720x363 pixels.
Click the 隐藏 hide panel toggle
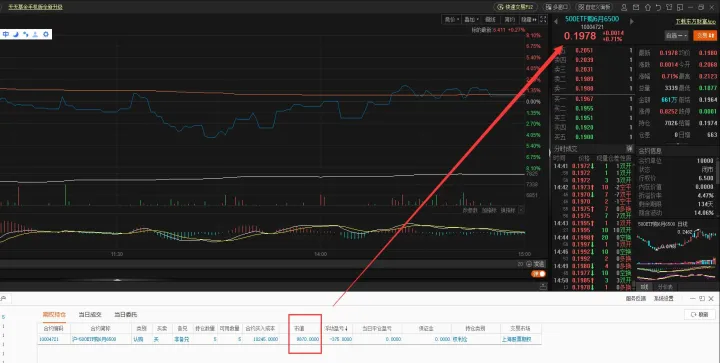[x=529, y=19]
